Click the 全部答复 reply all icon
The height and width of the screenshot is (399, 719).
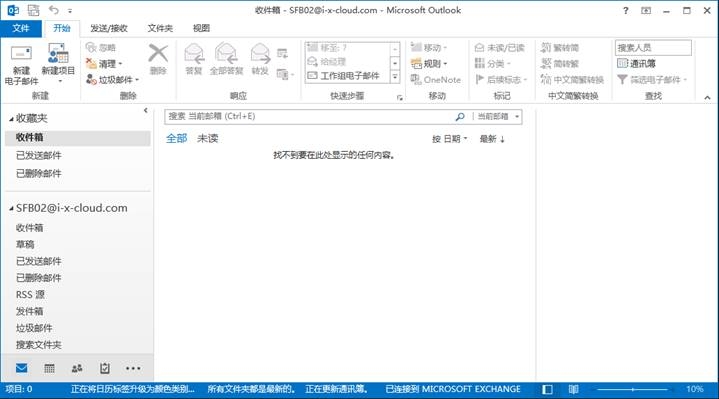(226, 54)
